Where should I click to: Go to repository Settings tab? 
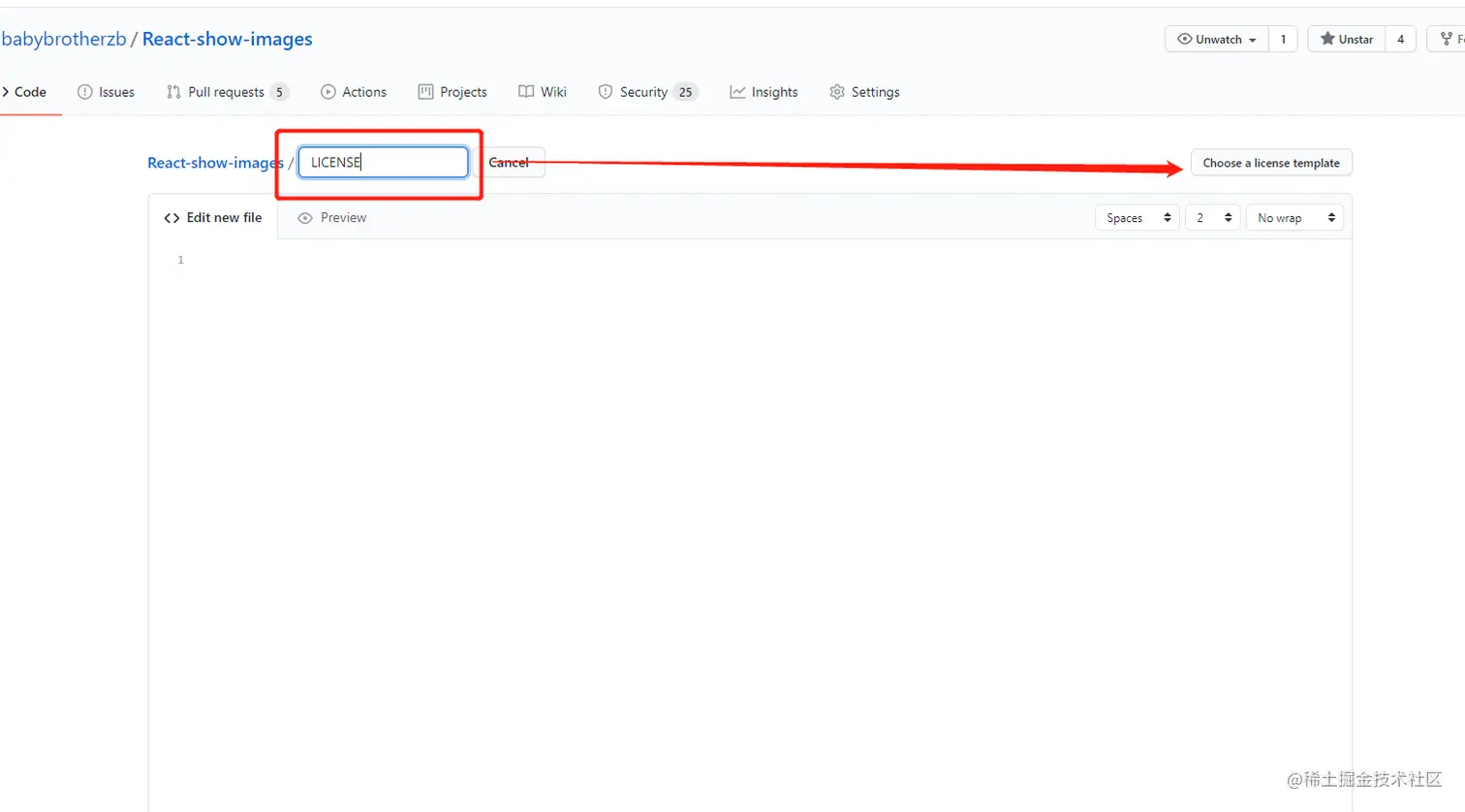pos(865,92)
